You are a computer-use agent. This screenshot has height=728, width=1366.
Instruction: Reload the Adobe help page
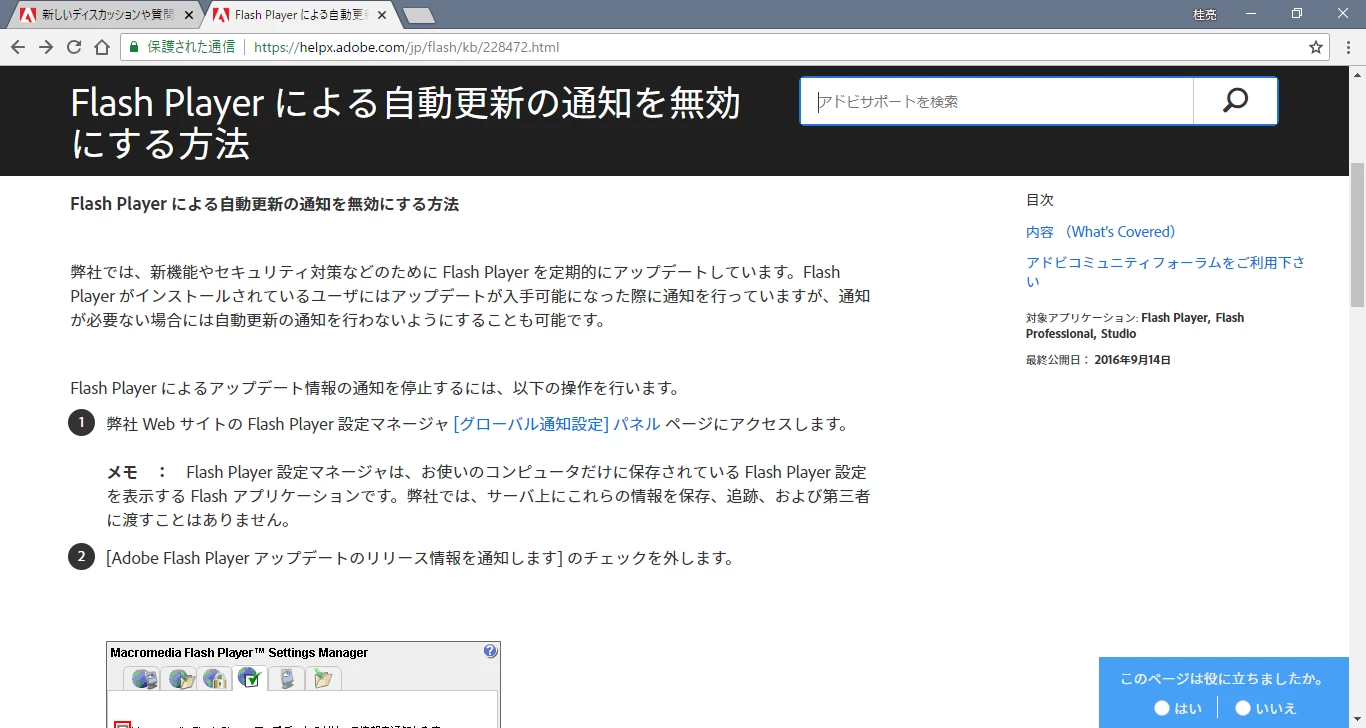74,47
